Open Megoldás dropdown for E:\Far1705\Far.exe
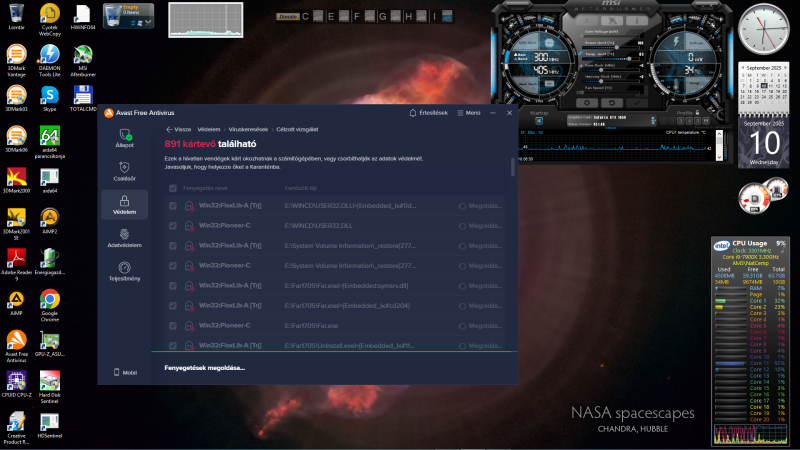This screenshot has width=800, height=450. tap(480, 326)
